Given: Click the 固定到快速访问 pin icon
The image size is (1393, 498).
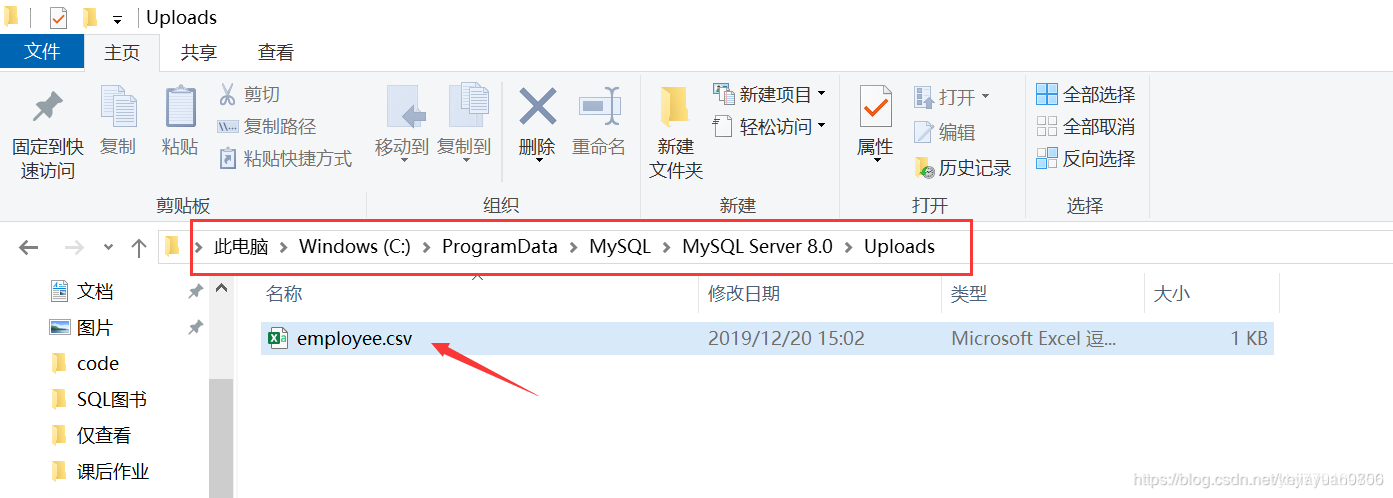Looking at the screenshot, I should pyautogui.click(x=44, y=107).
